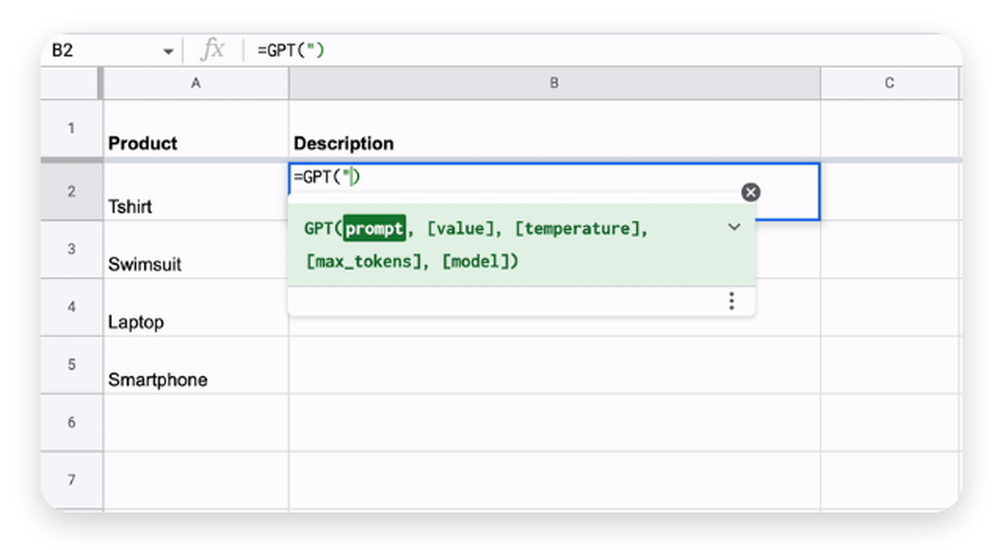
Task: Select the Smartphone cell
Action: pos(196,365)
